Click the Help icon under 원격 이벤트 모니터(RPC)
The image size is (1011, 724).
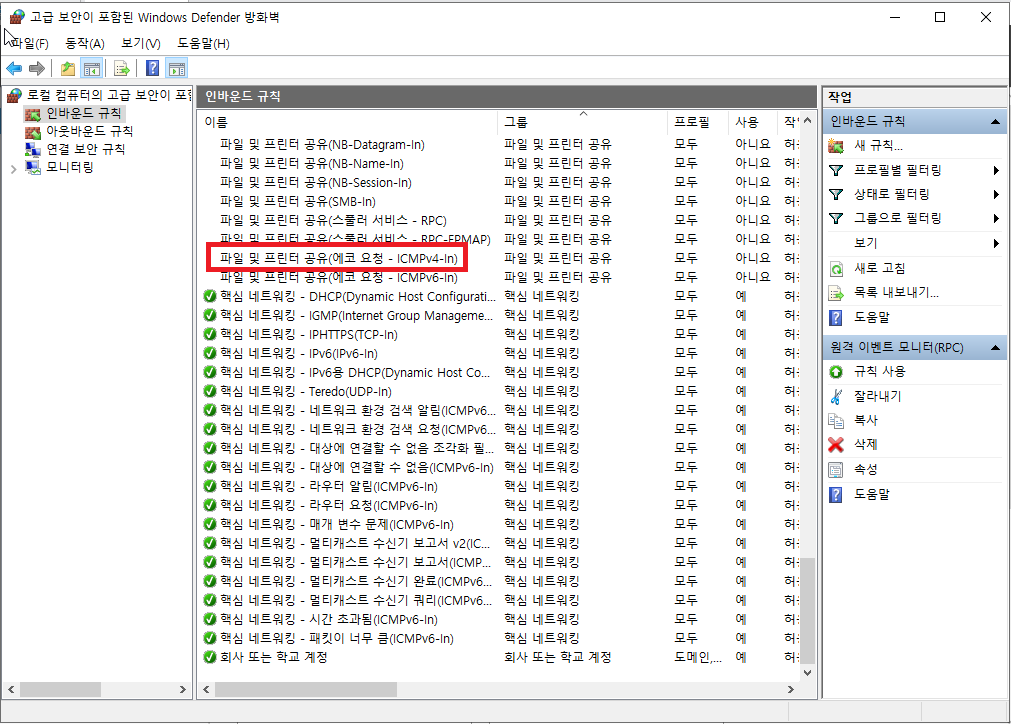tap(836, 494)
